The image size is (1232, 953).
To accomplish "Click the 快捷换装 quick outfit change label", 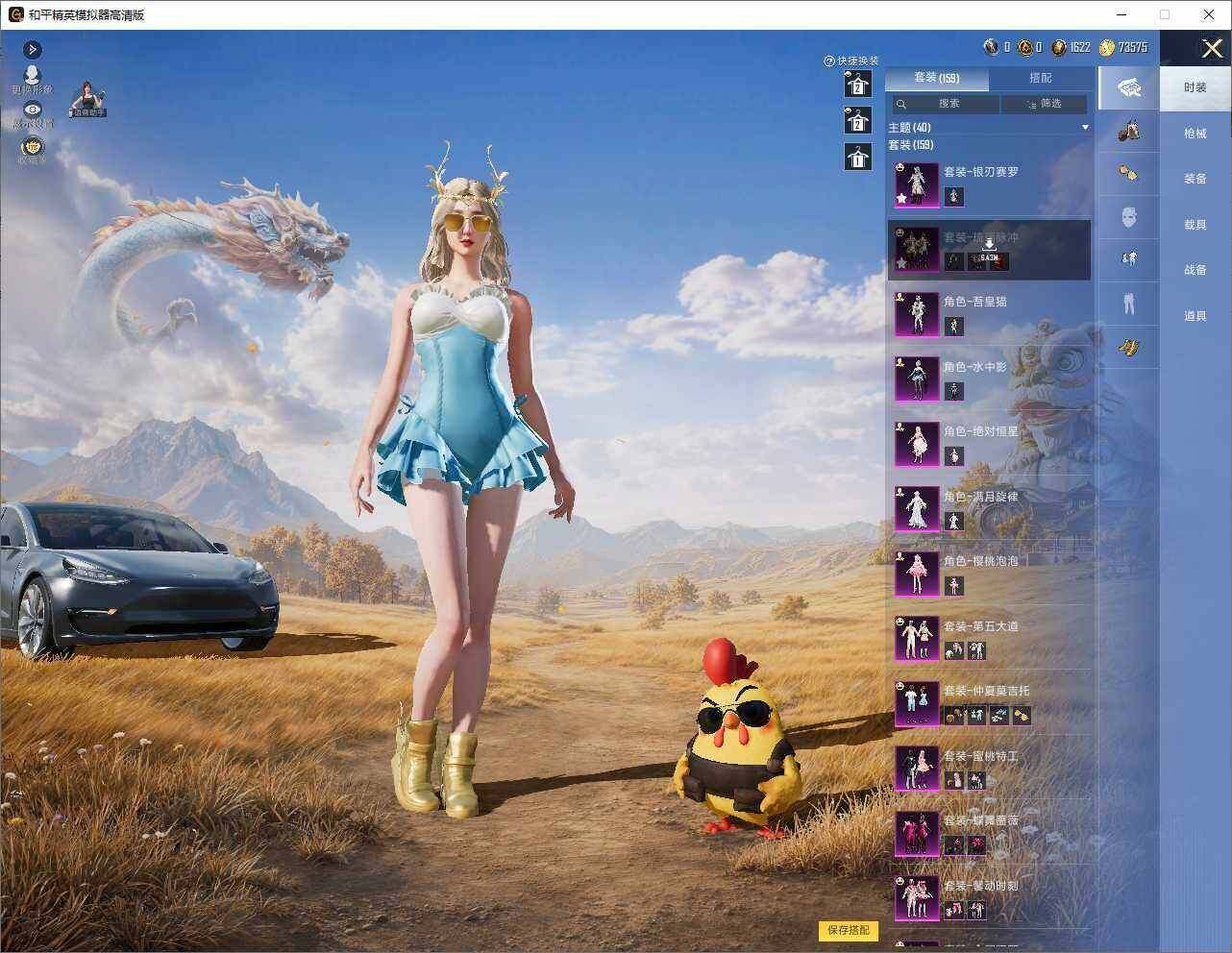I will pyautogui.click(x=857, y=61).
